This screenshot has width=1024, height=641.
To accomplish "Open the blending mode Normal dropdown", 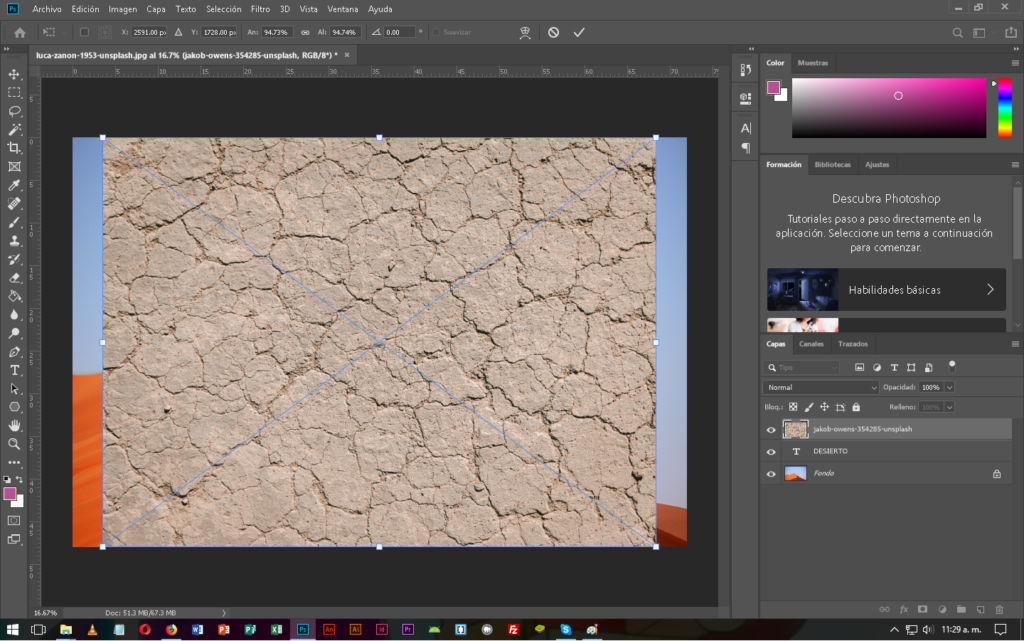I will [820, 387].
